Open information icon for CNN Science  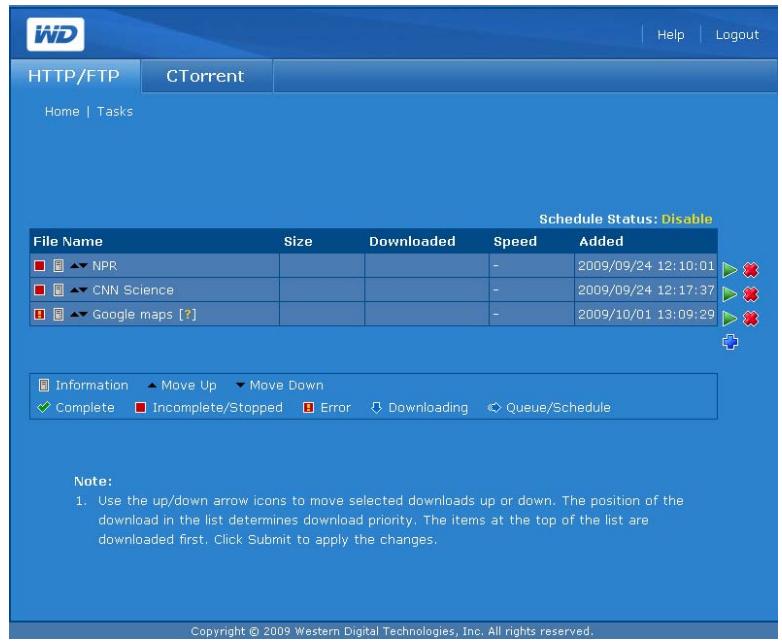[x=58, y=290]
